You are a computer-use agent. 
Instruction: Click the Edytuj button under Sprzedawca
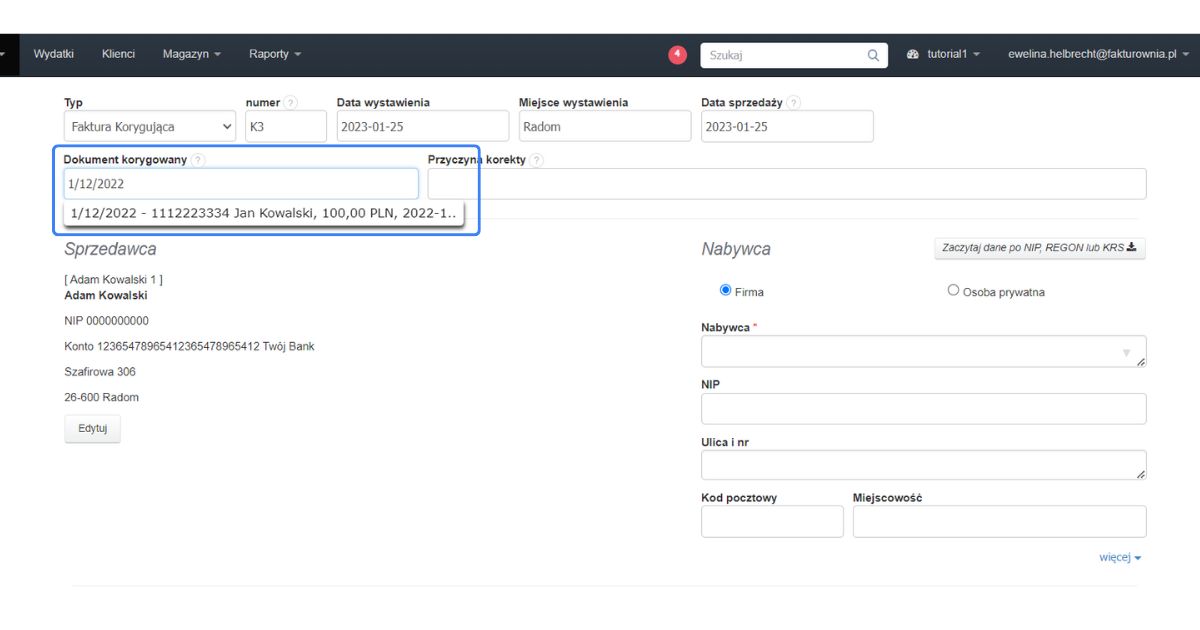click(92, 429)
